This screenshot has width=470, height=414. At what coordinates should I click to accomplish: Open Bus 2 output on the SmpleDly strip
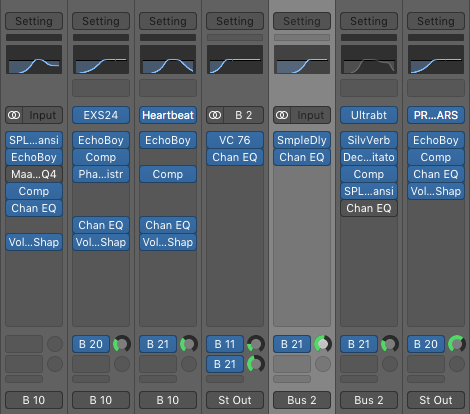pos(302,400)
